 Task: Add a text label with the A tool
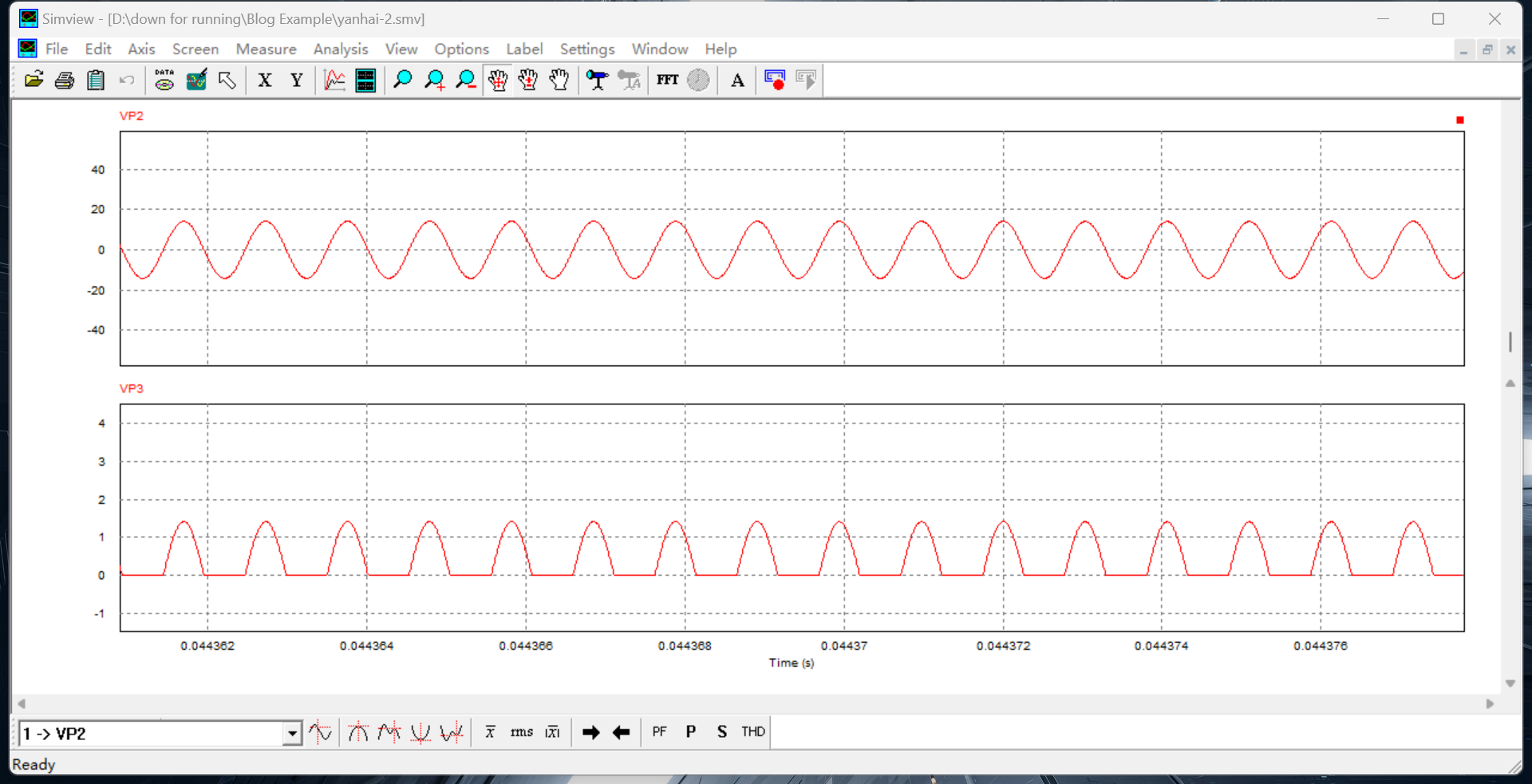737,80
